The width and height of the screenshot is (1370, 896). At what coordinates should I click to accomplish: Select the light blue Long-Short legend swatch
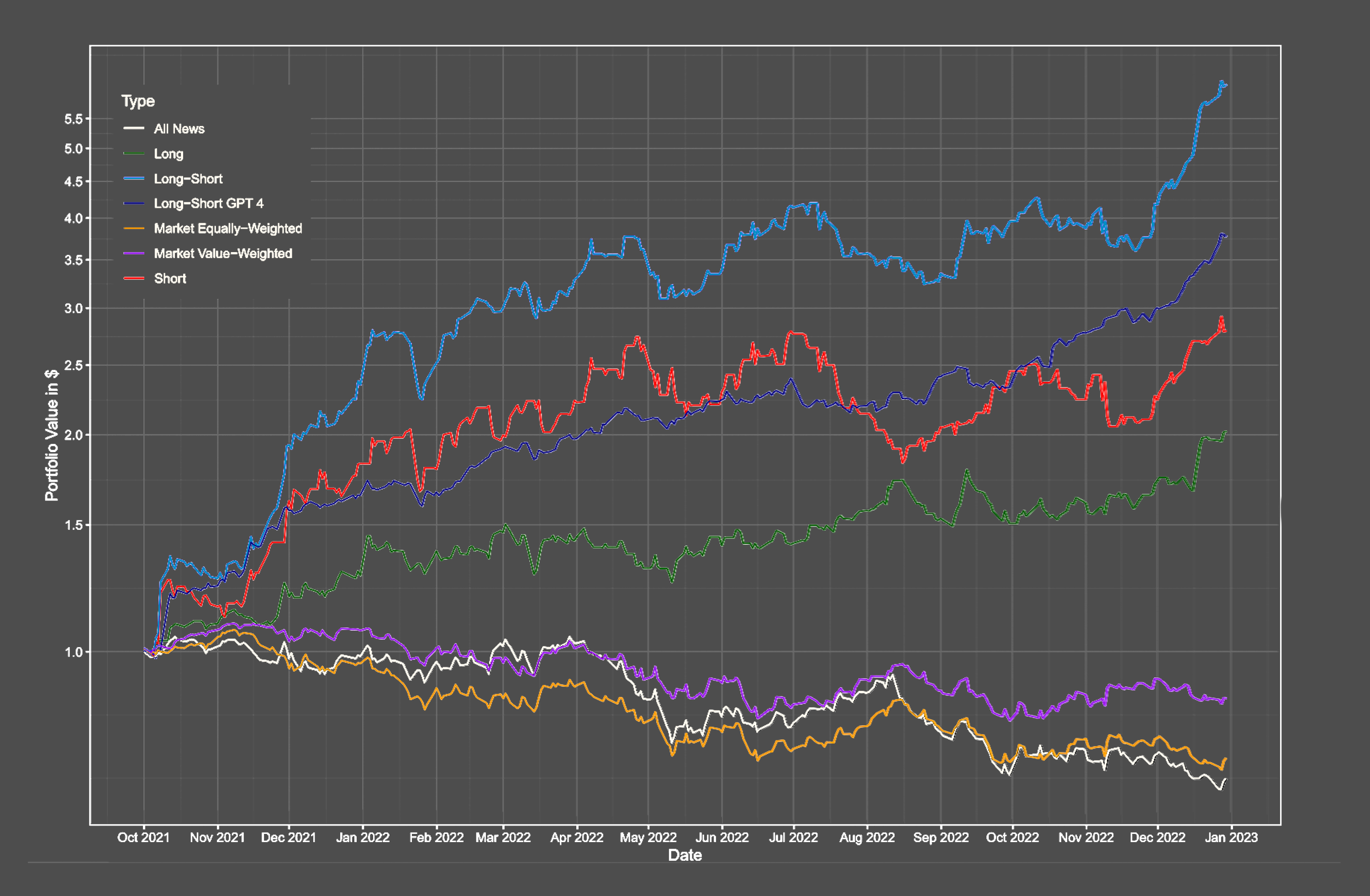tap(133, 179)
